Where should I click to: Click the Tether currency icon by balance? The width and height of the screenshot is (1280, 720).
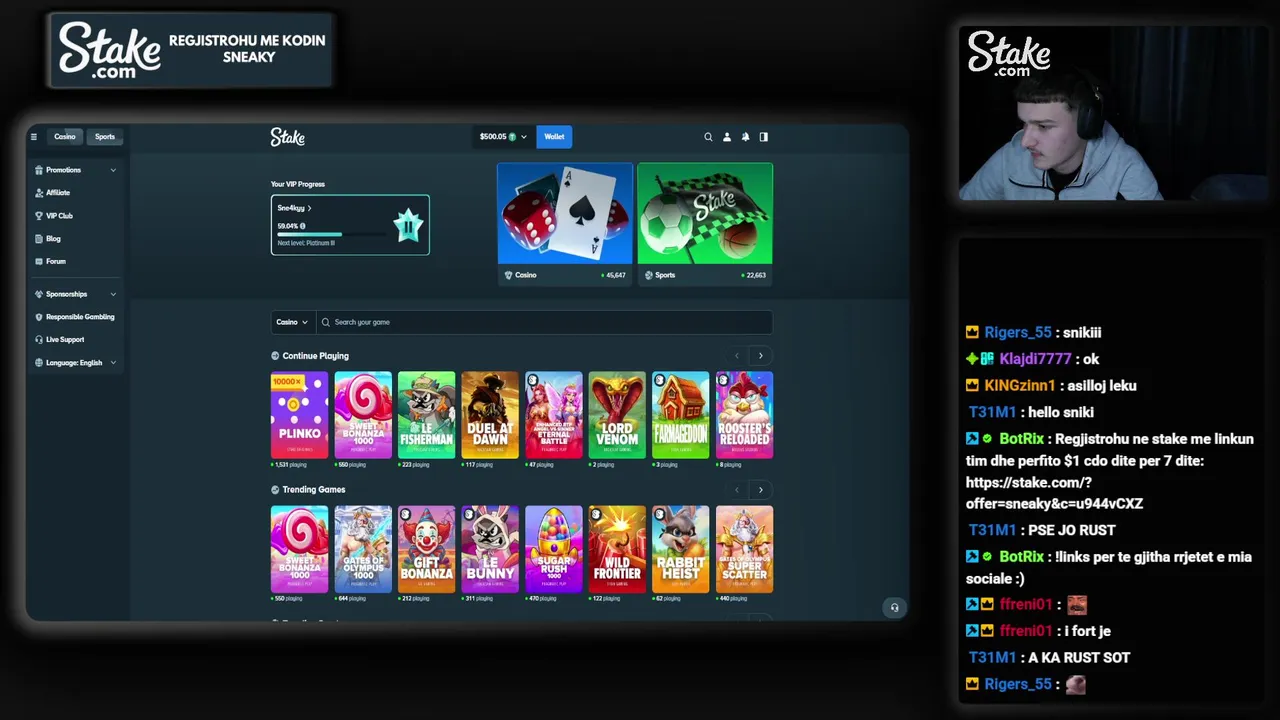pyautogui.click(x=512, y=137)
